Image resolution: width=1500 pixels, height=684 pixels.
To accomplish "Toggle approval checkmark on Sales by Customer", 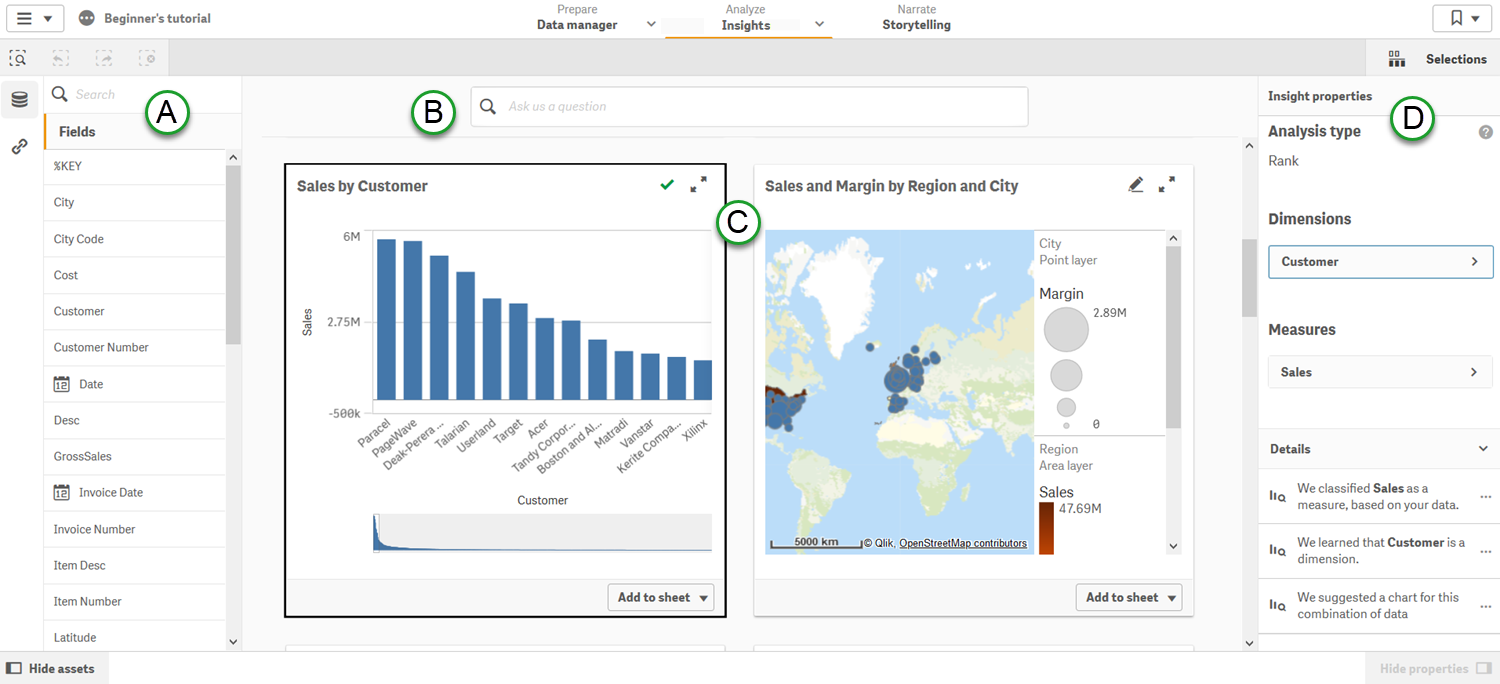I will 667,185.
